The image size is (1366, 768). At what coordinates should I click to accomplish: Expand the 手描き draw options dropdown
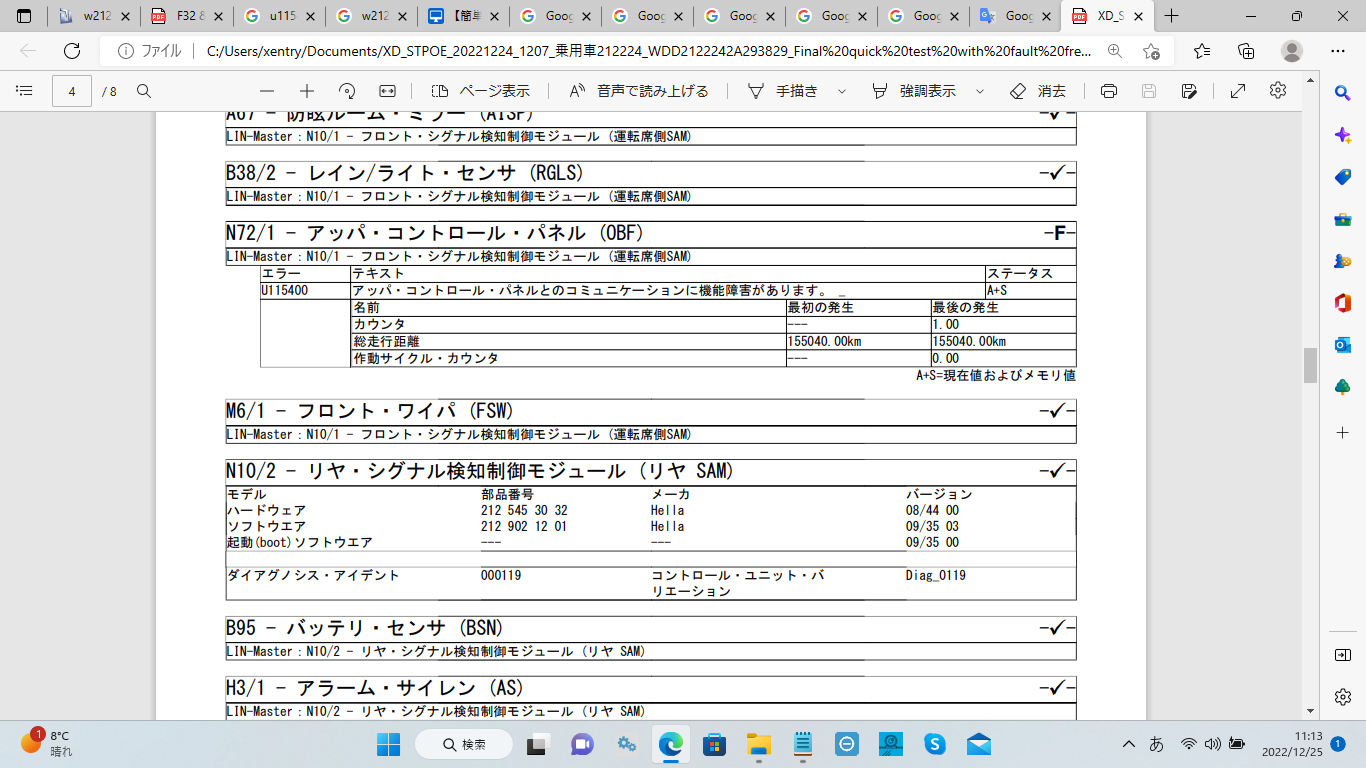[x=841, y=91]
